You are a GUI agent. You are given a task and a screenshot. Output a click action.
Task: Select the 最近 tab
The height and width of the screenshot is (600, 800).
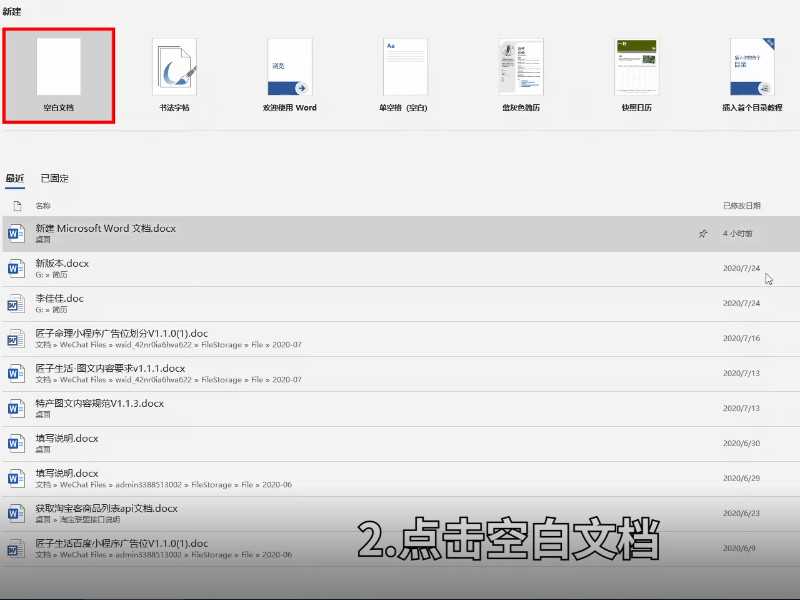pos(14,177)
